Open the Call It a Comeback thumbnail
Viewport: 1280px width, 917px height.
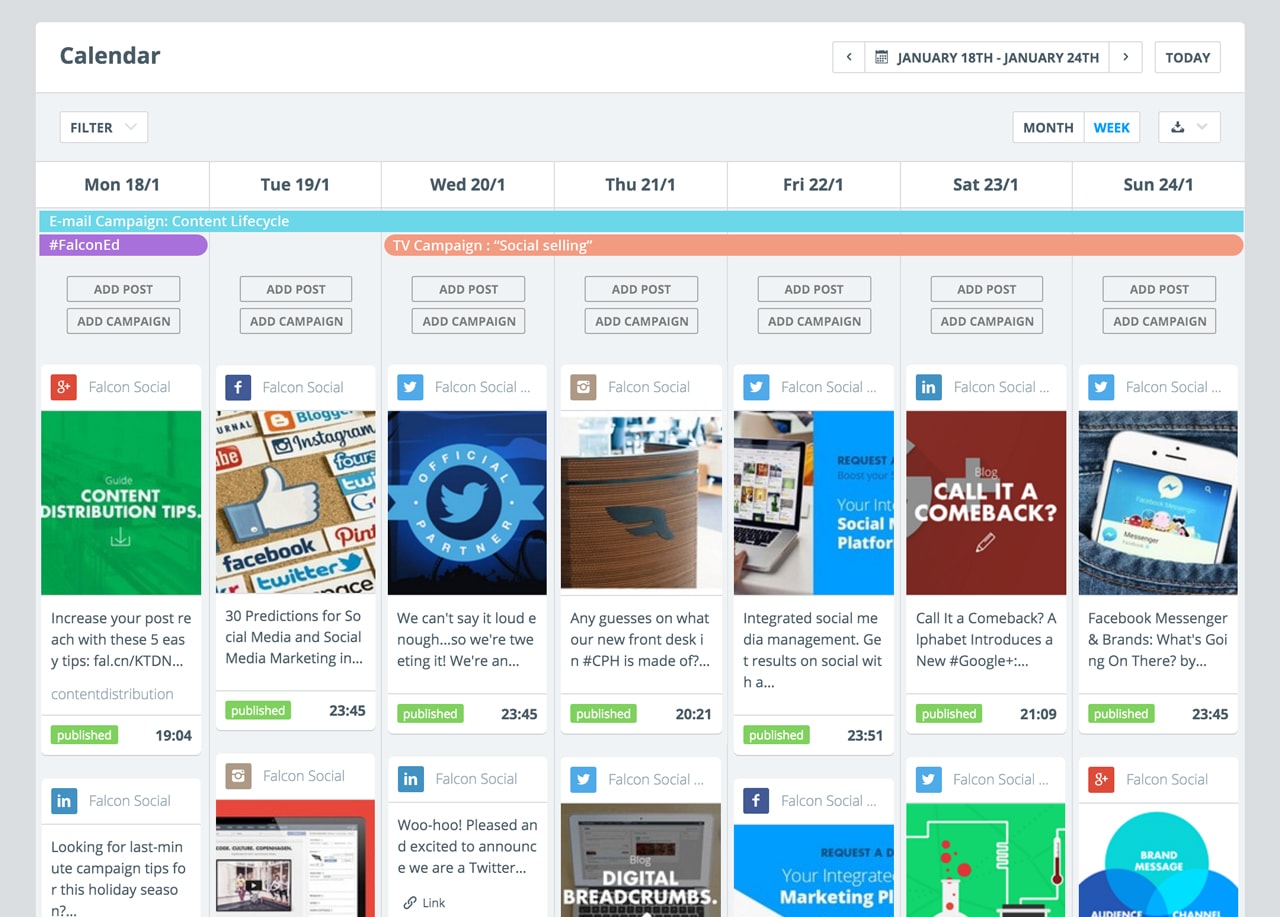point(986,503)
